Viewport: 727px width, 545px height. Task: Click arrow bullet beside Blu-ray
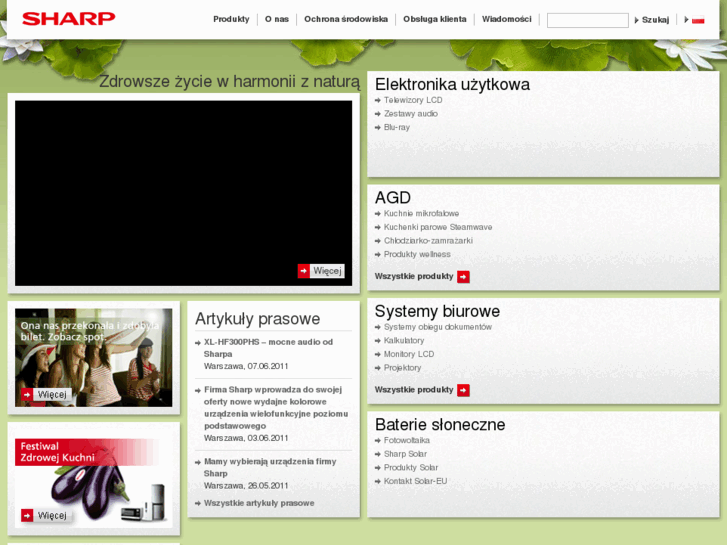(378, 128)
